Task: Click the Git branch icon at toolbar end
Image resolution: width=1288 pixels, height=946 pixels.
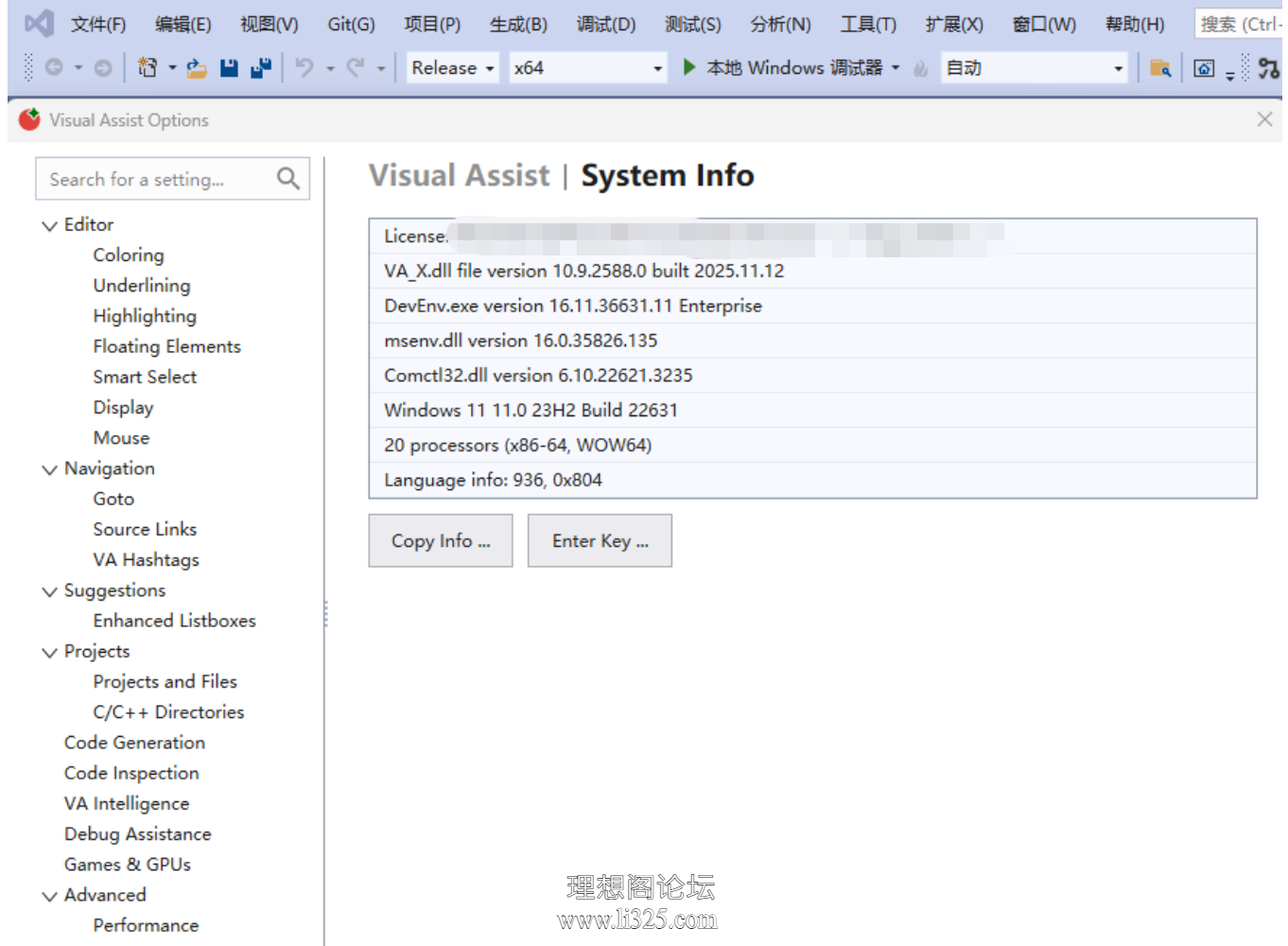Action: [x=1269, y=68]
